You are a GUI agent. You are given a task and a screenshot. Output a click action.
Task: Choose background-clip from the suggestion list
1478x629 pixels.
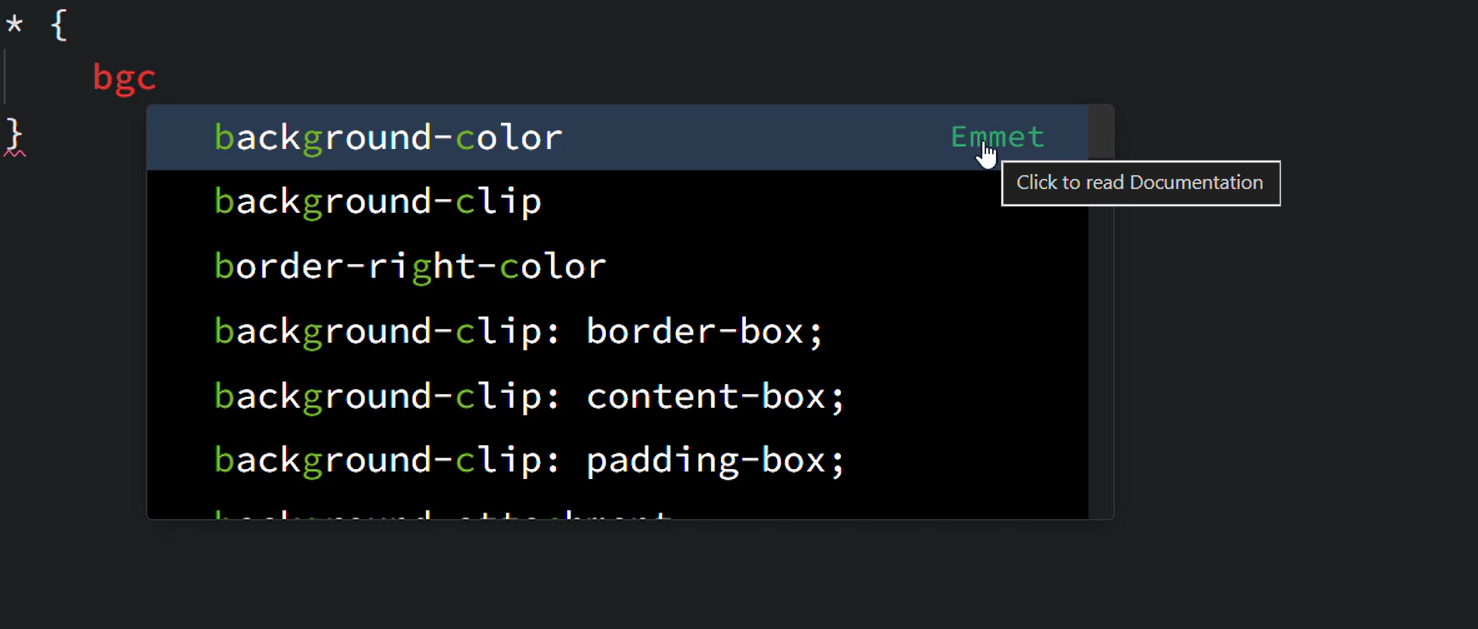coord(377,200)
